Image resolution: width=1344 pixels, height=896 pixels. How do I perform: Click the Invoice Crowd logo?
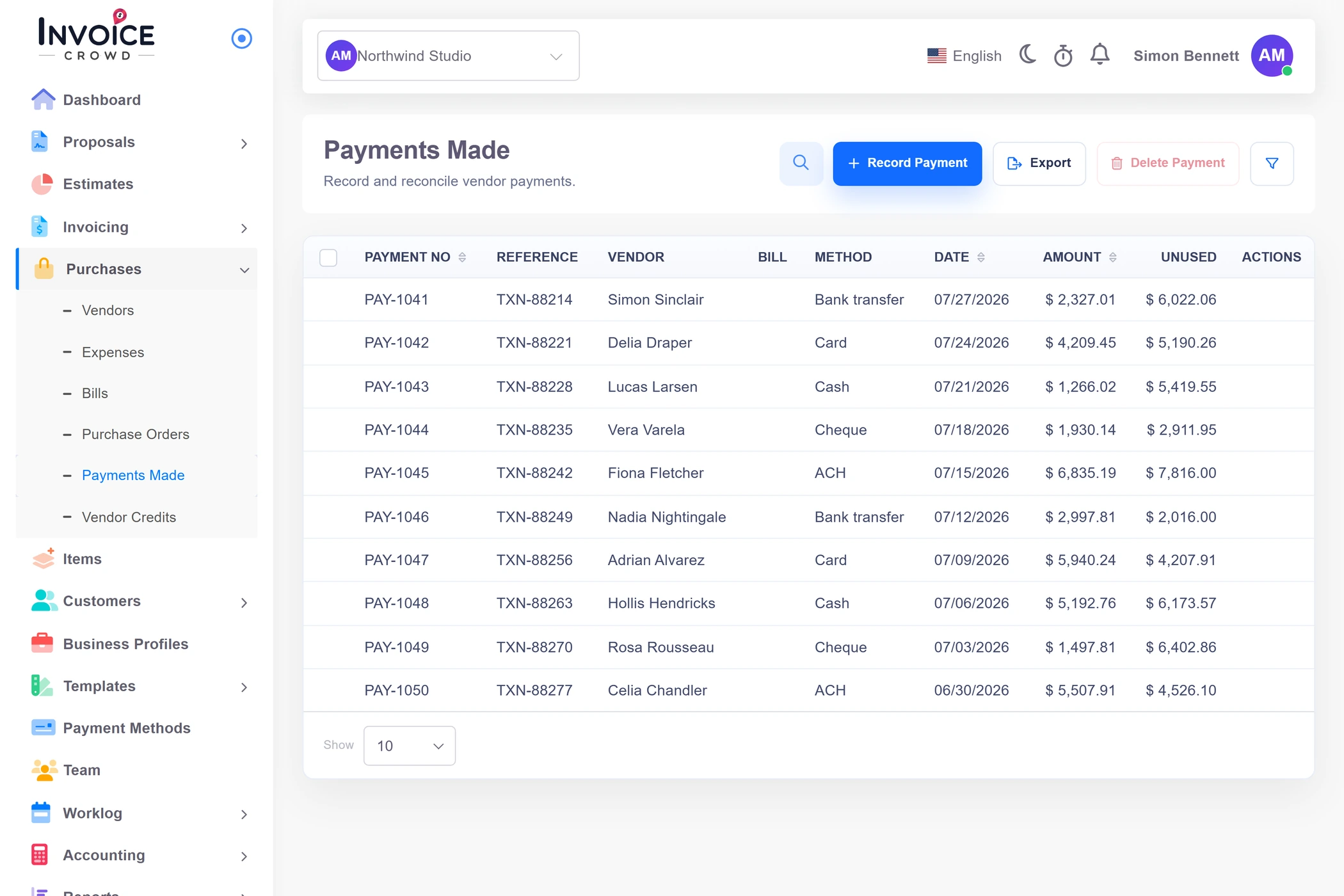[97, 36]
